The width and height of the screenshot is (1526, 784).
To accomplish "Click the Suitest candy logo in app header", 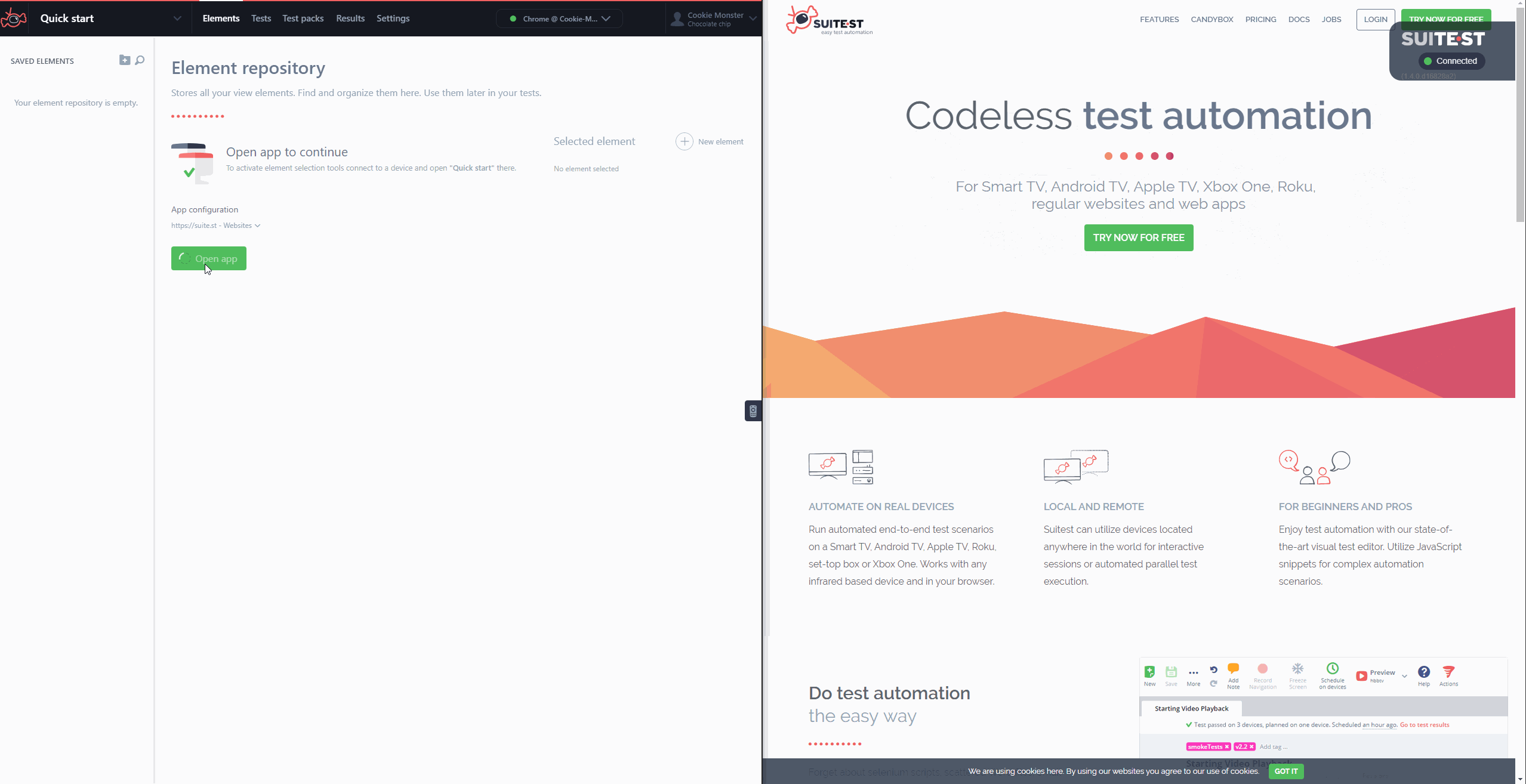I will point(14,18).
